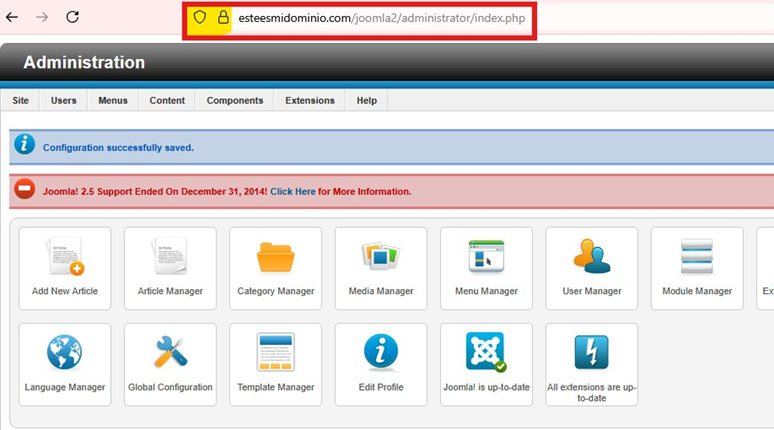Screen dimensions: 774x430
Task: Click the Joomla! is up-to-date icon
Action: tap(486, 352)
